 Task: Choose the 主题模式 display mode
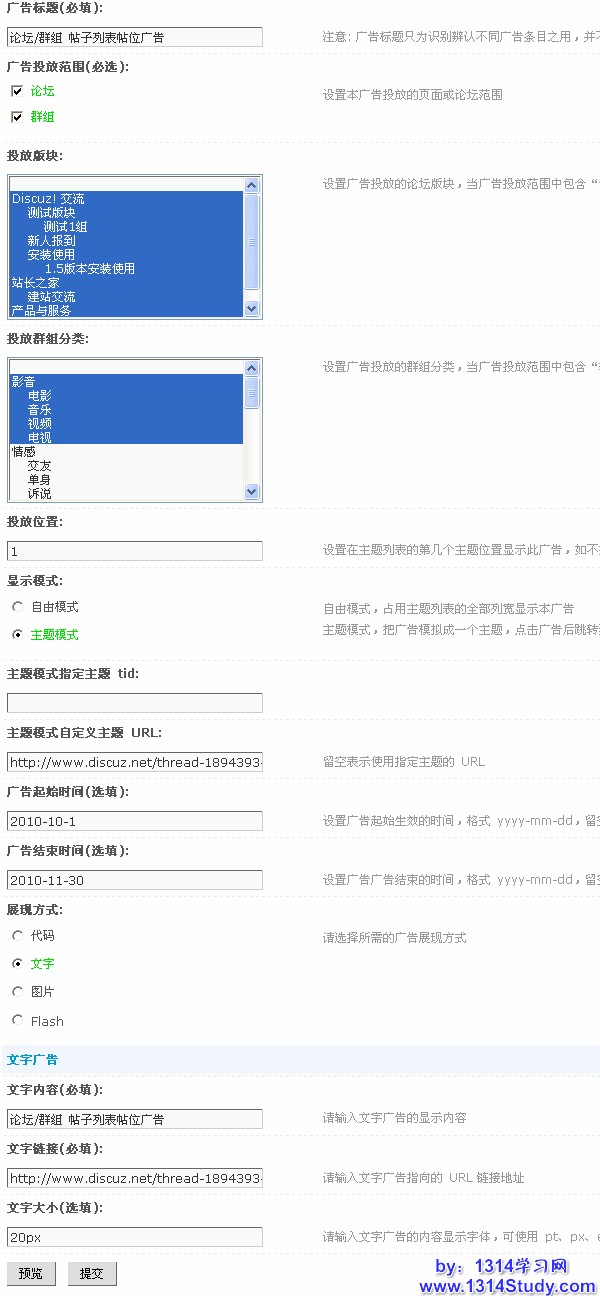coord(17,635)
